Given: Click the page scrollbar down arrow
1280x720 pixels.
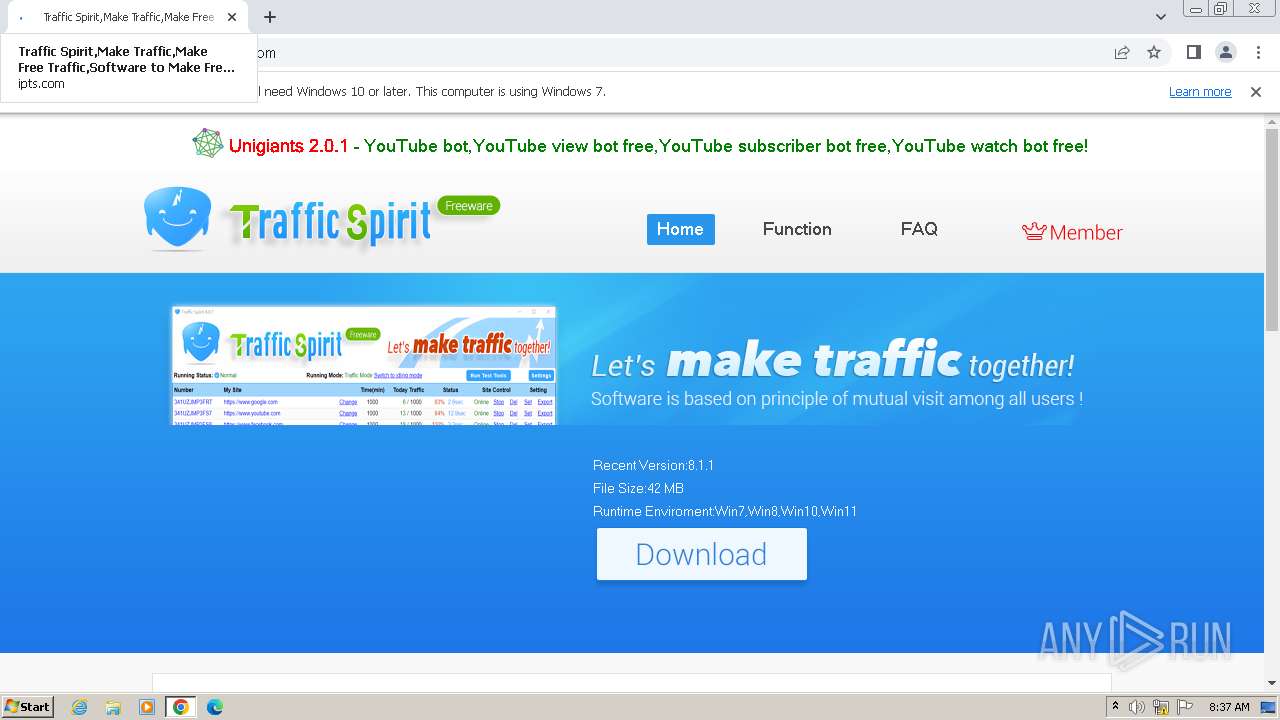Looking at the screenshot, I should tap(1272, 682).
